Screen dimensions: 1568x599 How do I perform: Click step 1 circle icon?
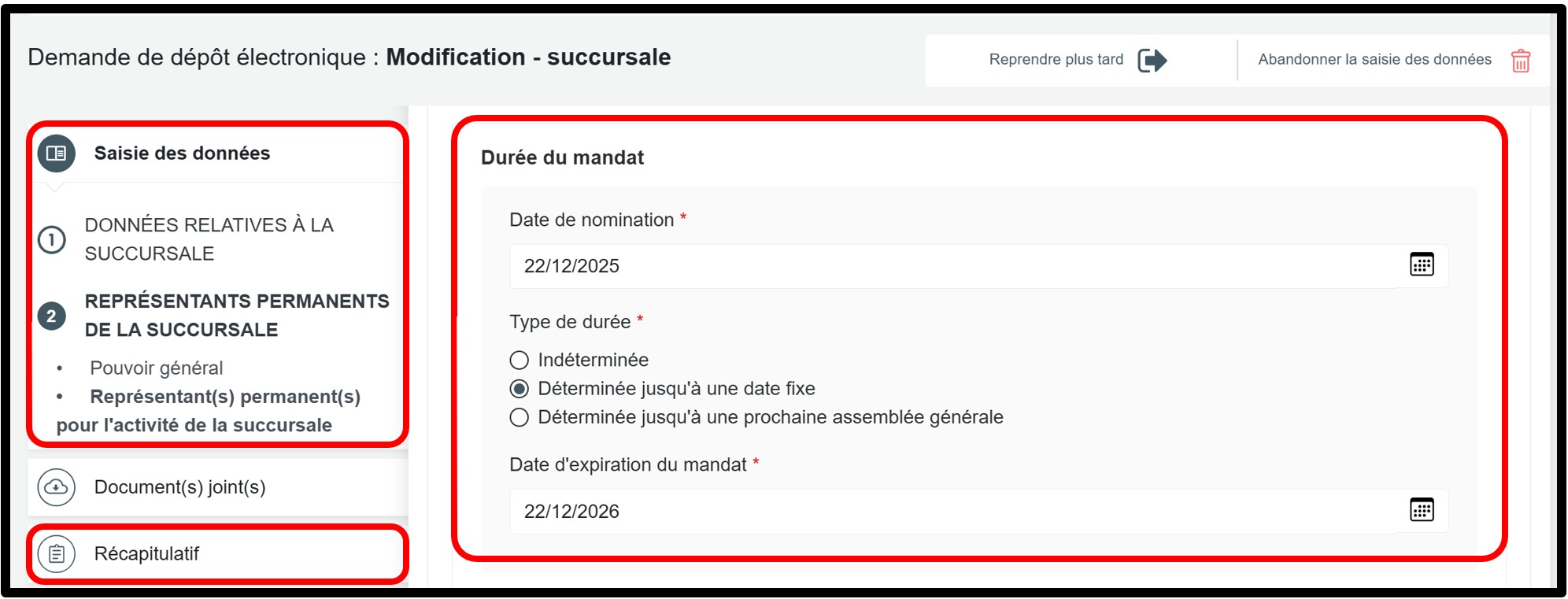tap(52, 239)
